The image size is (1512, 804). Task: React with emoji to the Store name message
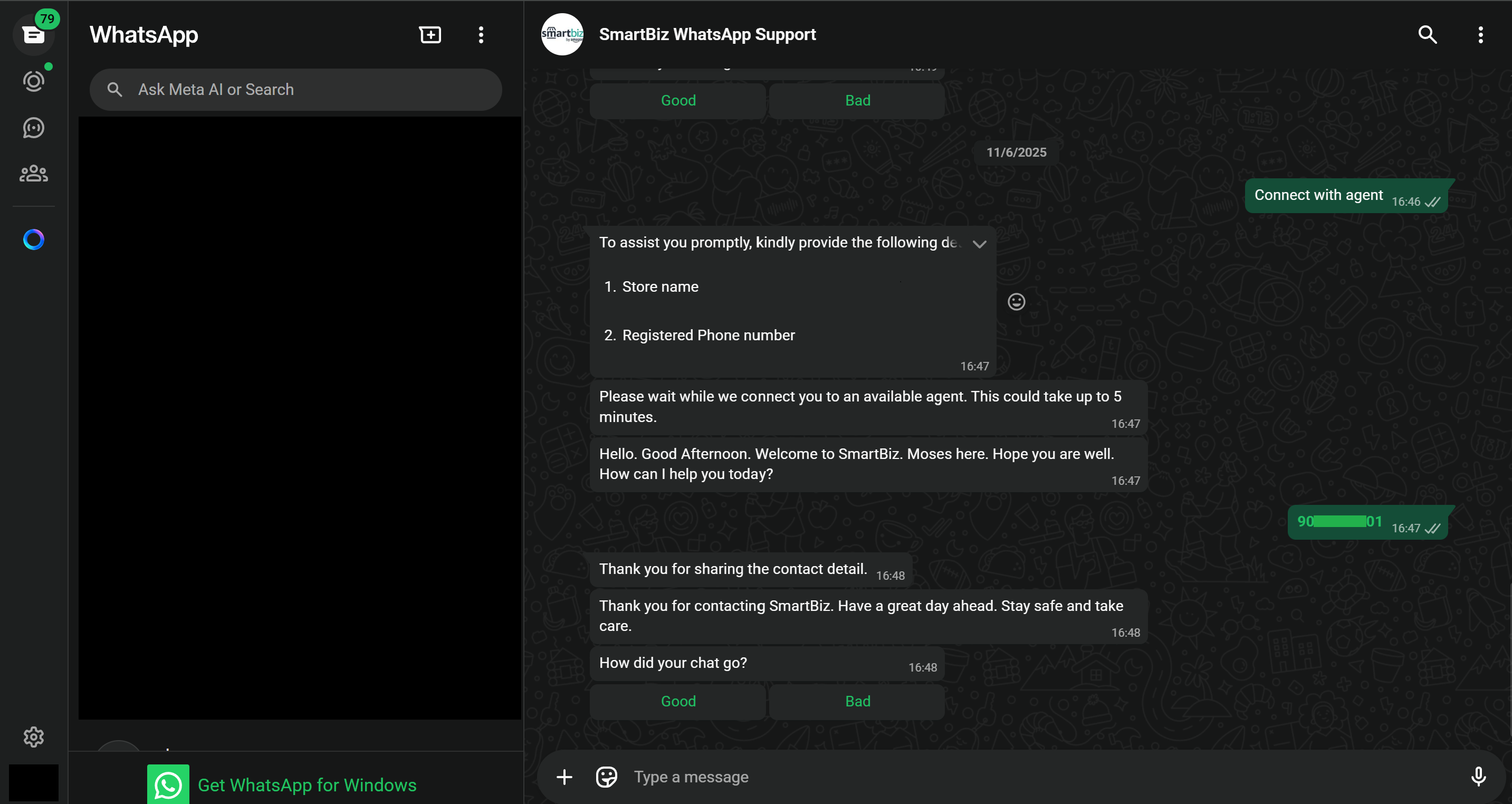[x=1016, y=302]
